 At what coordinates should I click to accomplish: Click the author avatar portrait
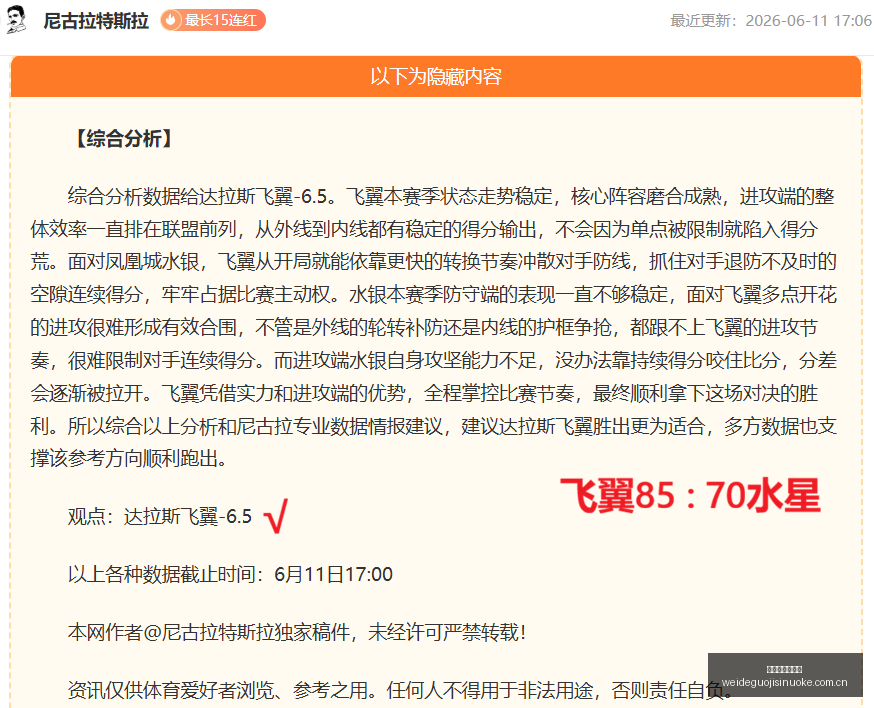coord(15,20)
